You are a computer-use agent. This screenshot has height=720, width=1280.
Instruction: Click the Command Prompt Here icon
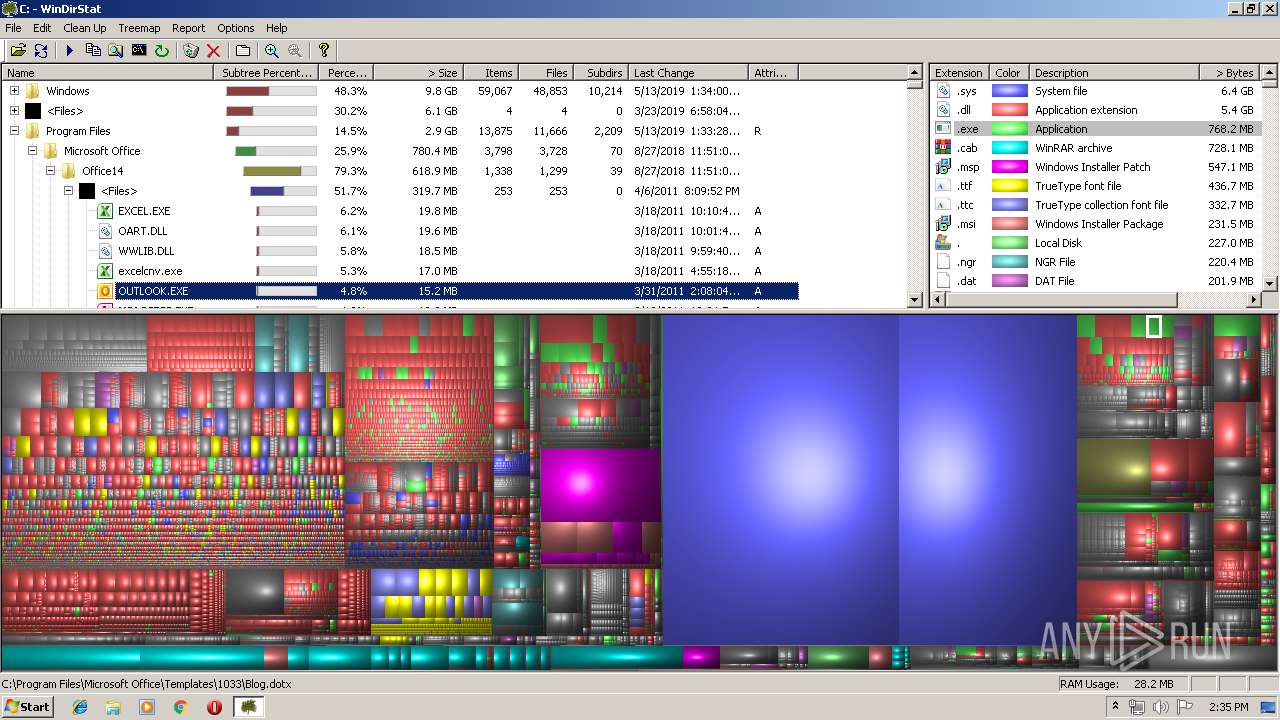(139, 50)
